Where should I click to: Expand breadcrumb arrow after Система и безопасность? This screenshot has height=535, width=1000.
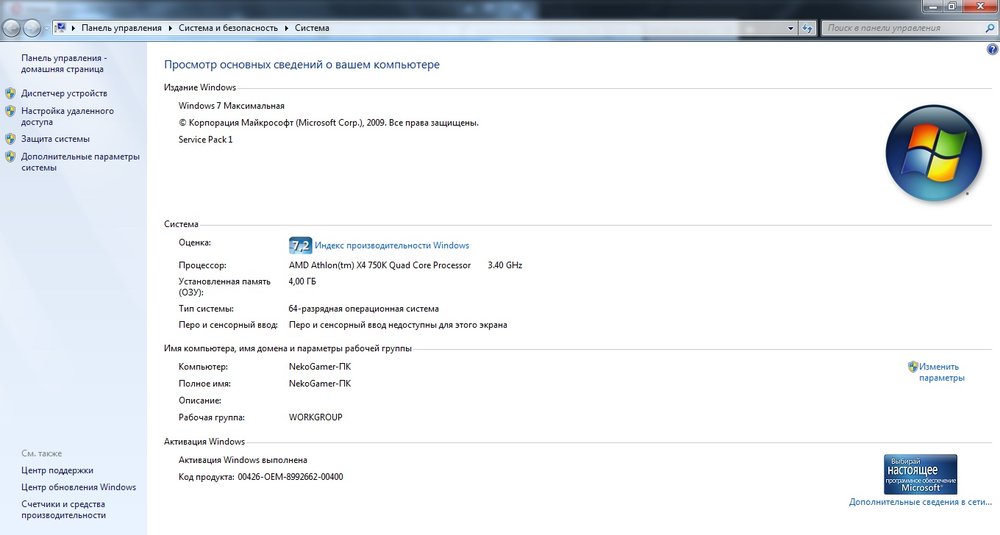point(286,28)
